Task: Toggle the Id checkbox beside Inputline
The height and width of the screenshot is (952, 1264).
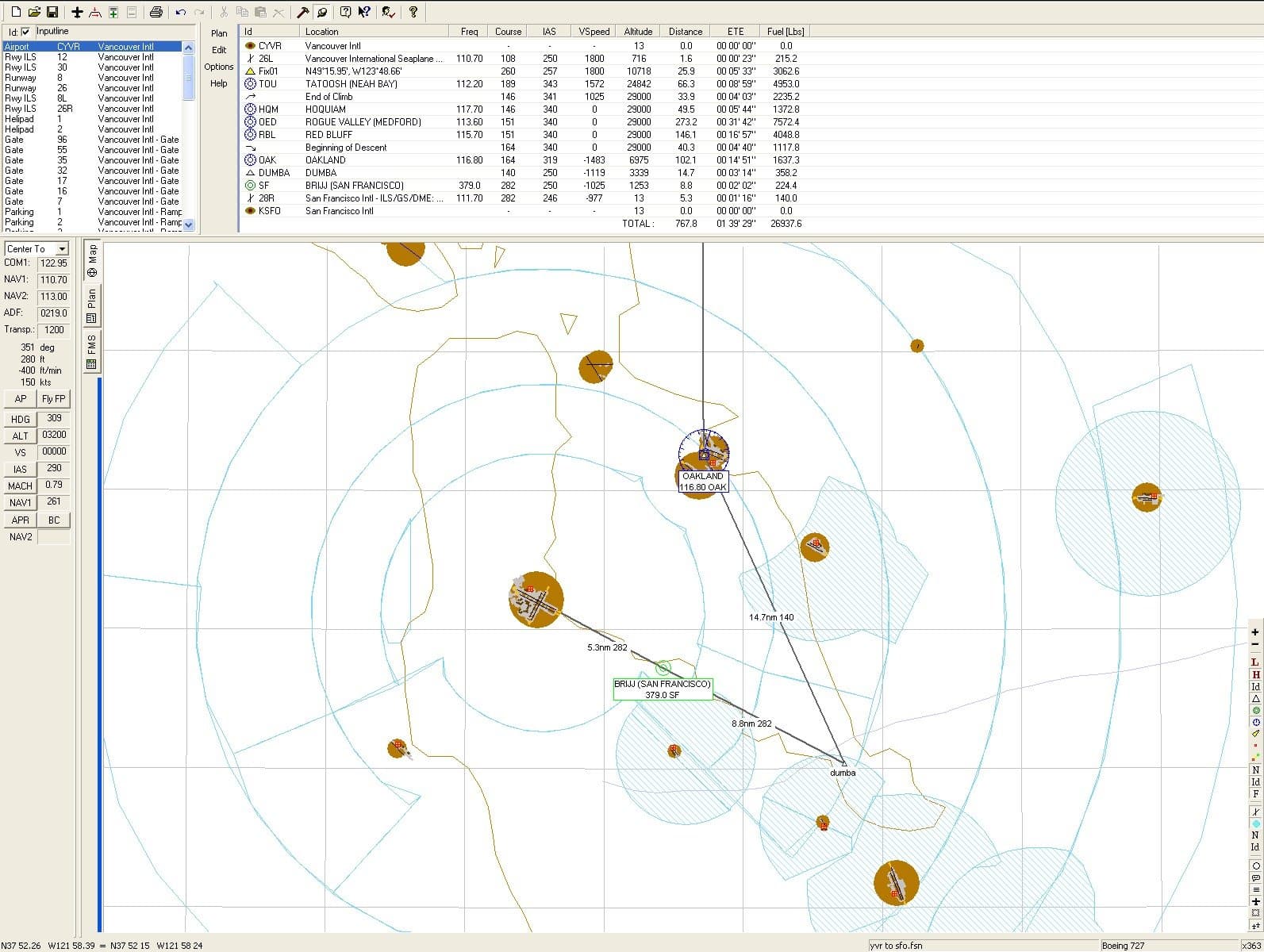Action: 25,32
